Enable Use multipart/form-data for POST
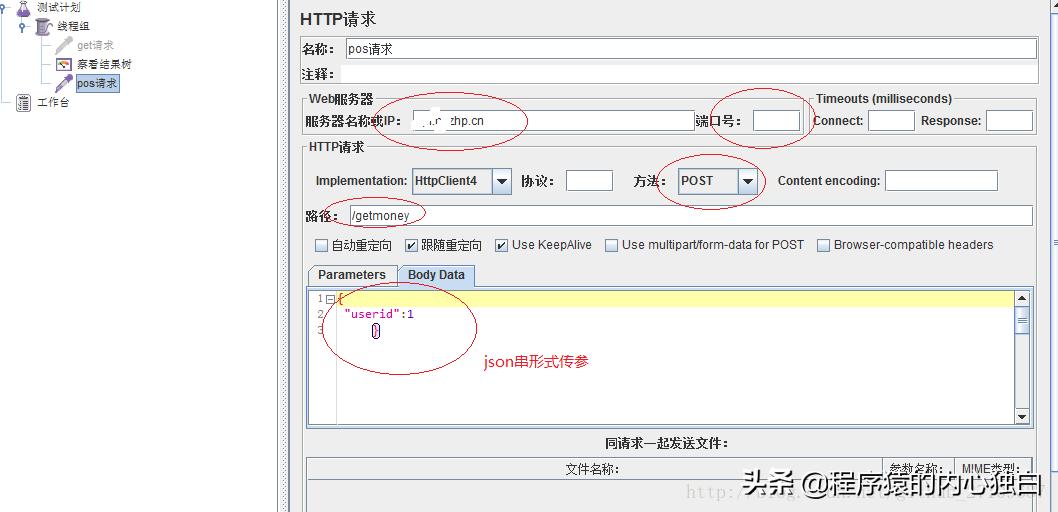Image resolution: width=1058 pixels, height=512 pixels. 611,246
